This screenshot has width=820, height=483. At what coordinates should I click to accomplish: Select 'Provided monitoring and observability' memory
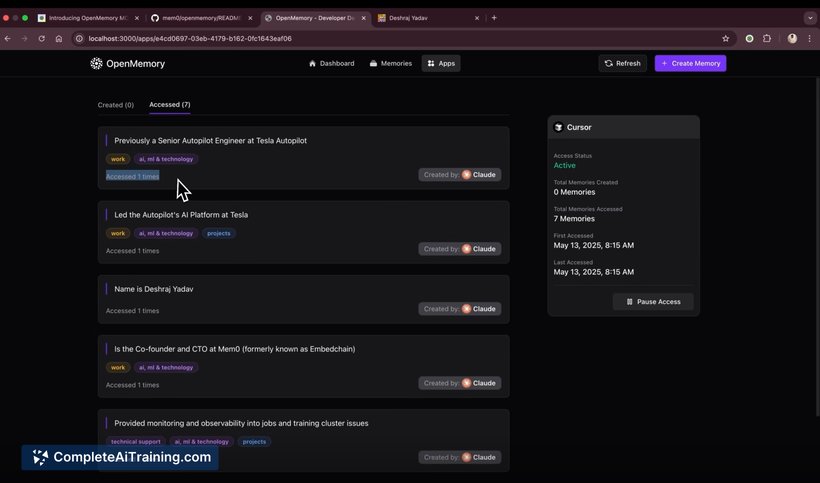point(241,423)
